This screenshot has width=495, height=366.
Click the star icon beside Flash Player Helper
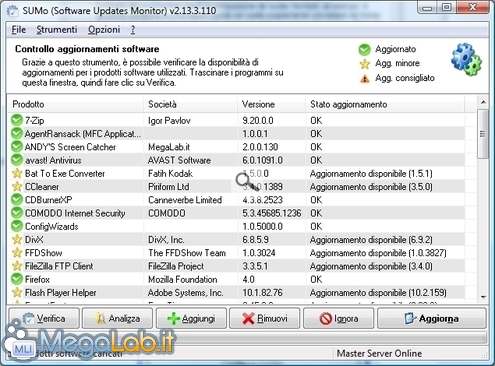[17, 292]
